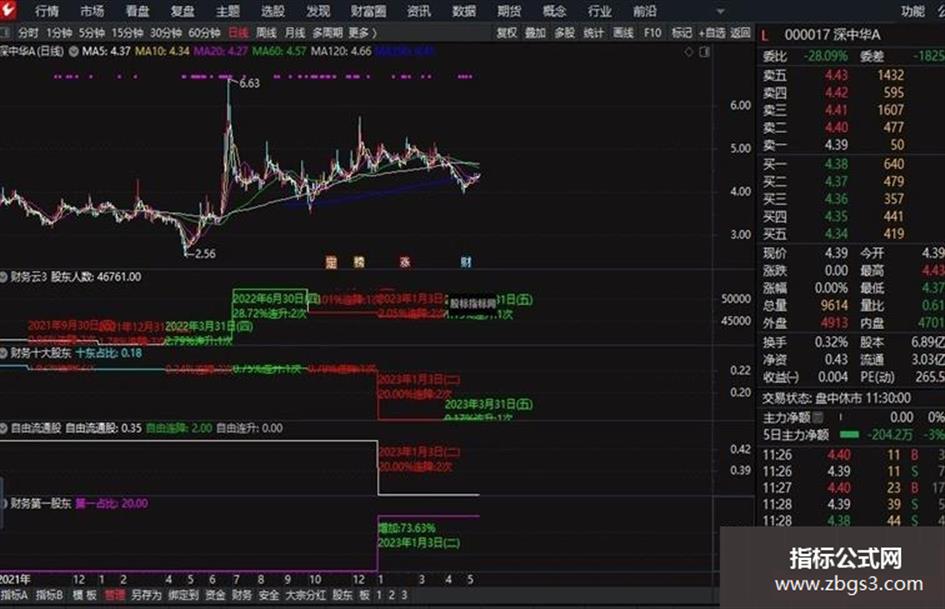
Task: Click the 返回 back button
Action: tap(741, 33)
